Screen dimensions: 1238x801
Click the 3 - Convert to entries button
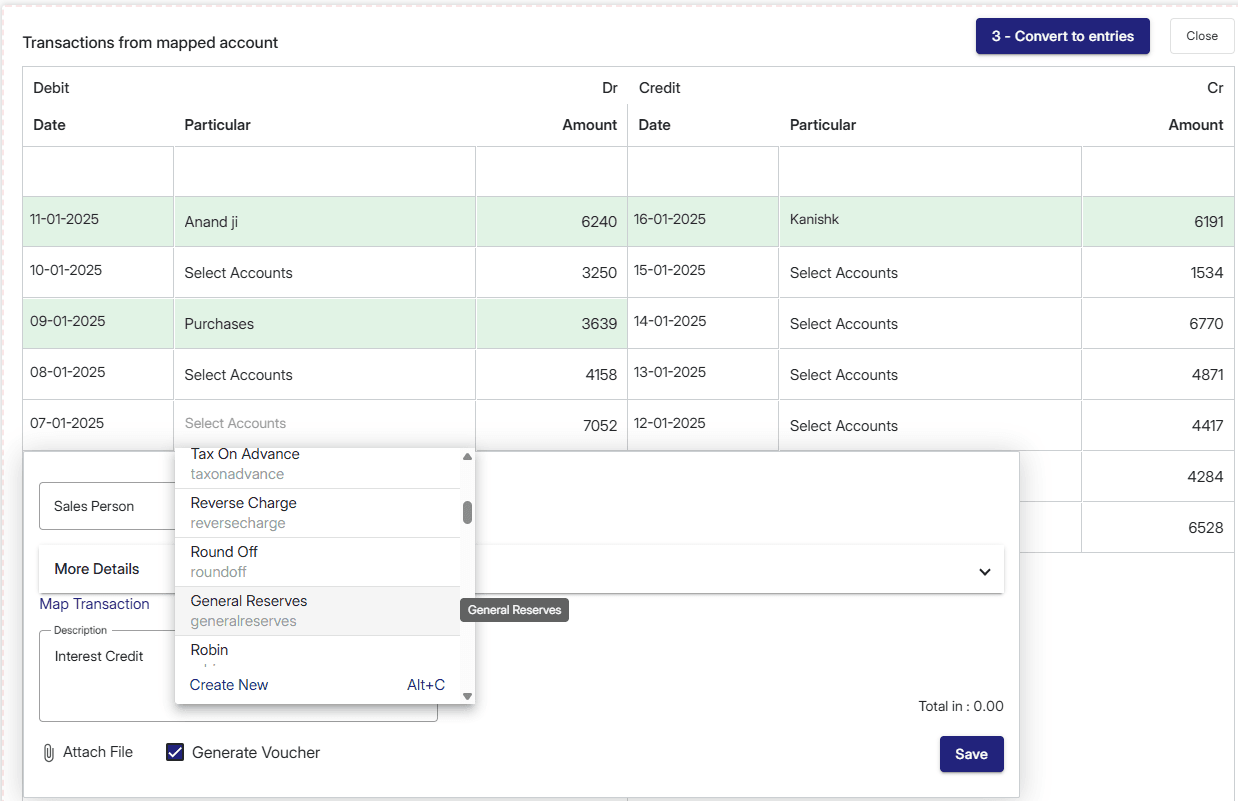(x=1062, y=36)
